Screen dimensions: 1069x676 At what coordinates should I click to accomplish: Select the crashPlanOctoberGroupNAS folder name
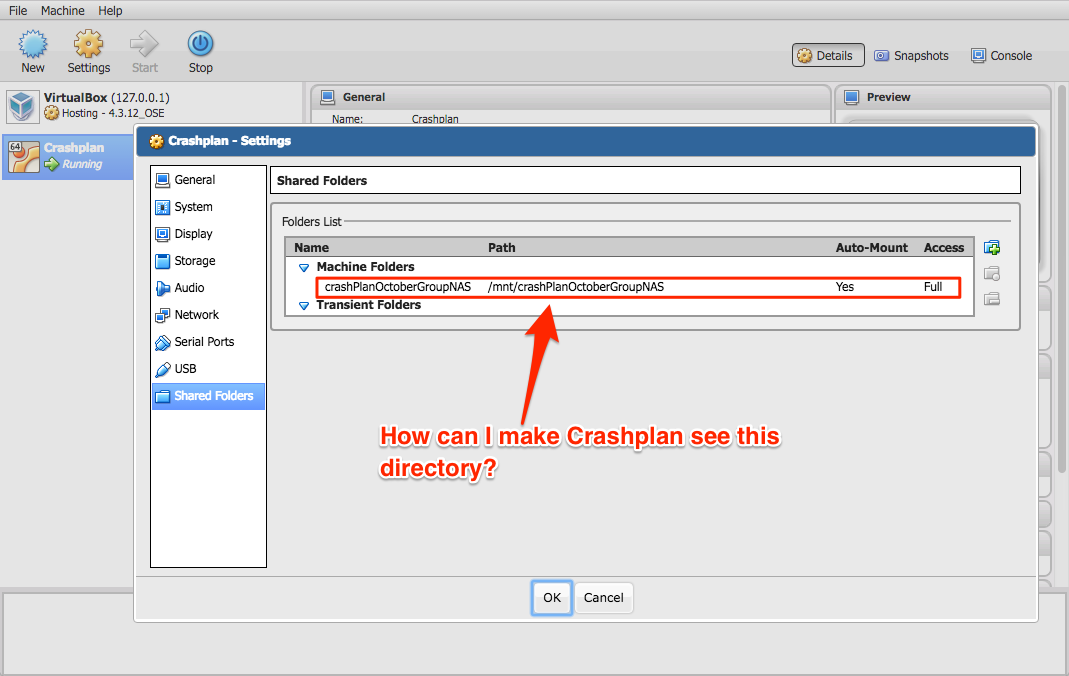[x=397, y=287]
